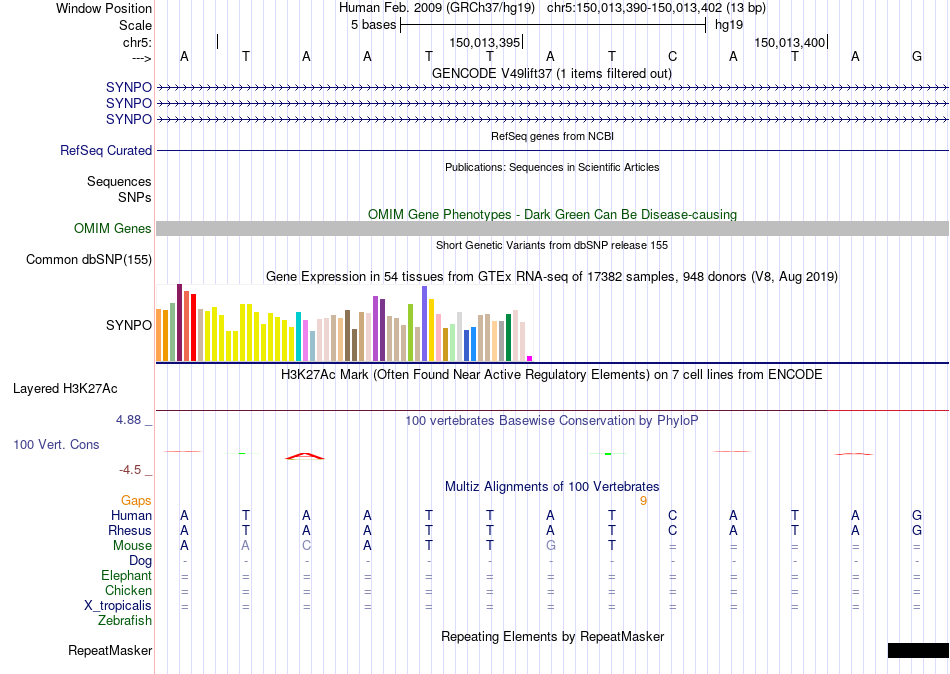
Task: Click the RefSeq Curated intron line
Action: (x=553, y=150)
